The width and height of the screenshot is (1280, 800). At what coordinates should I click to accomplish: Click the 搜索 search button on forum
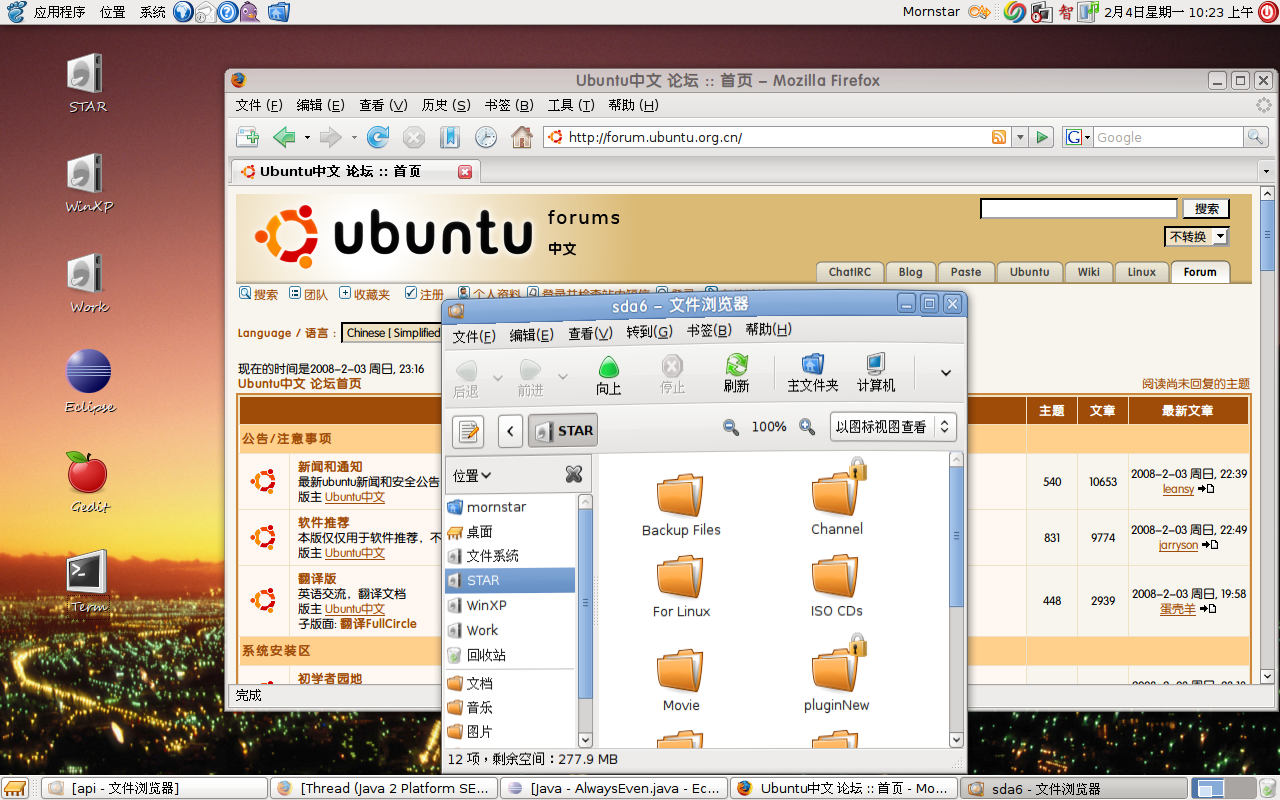tap(1206, 208)
